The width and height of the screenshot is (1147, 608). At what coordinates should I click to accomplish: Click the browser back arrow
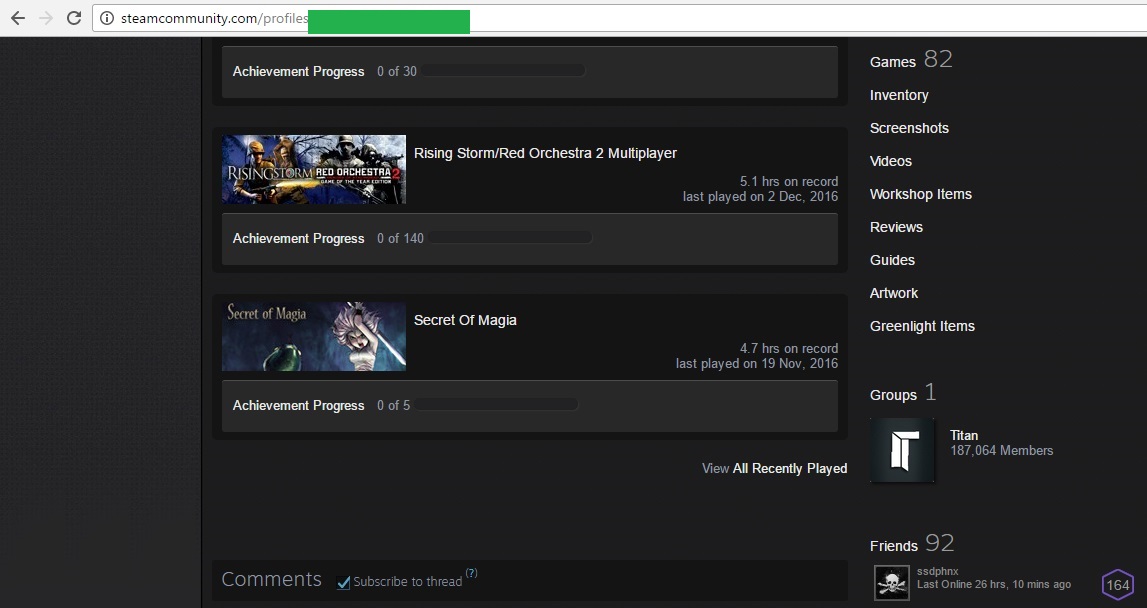coord(17,18)
